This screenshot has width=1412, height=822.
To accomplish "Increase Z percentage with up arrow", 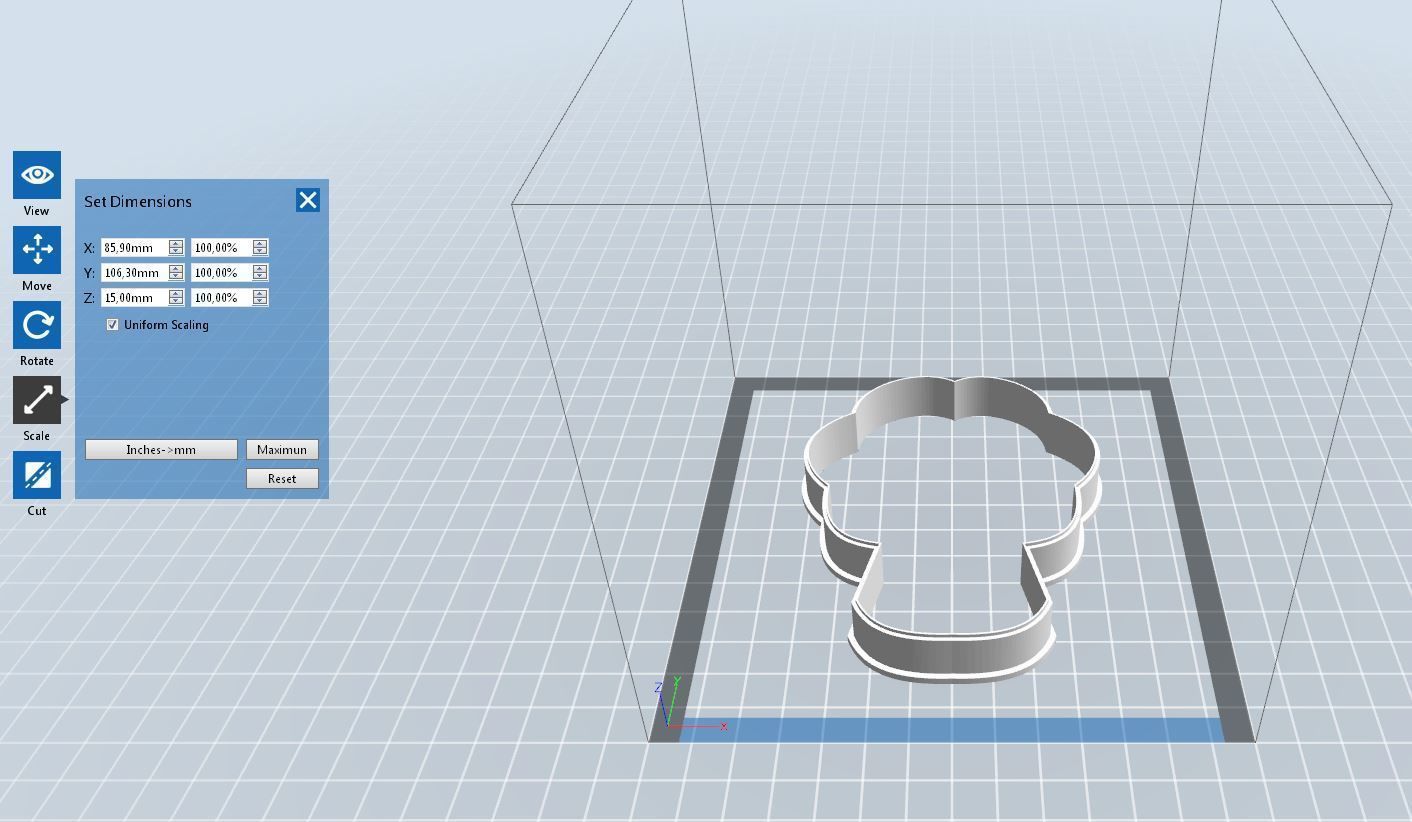I will 260,293.
